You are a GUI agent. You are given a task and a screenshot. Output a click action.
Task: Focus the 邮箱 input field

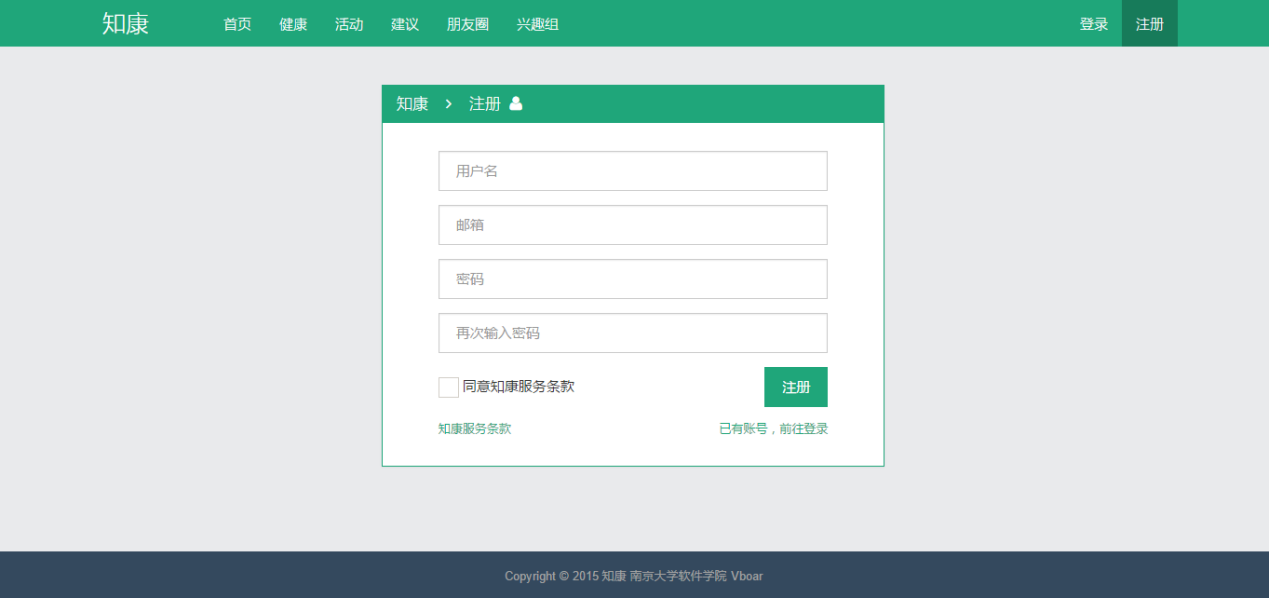(633, 225)
